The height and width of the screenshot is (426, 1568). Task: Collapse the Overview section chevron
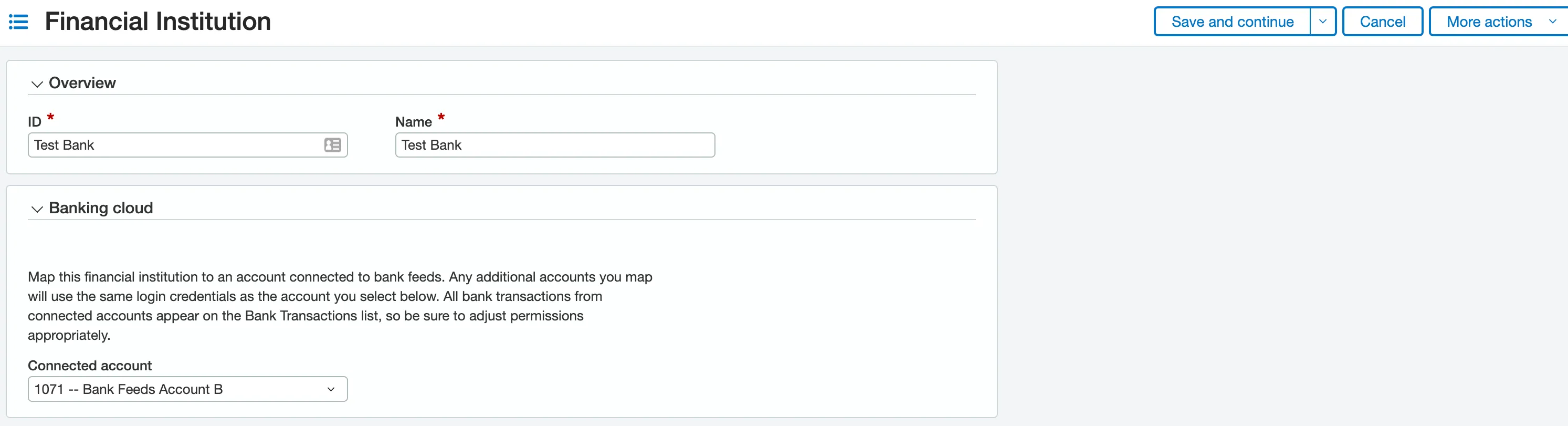(x=37, y=84)
